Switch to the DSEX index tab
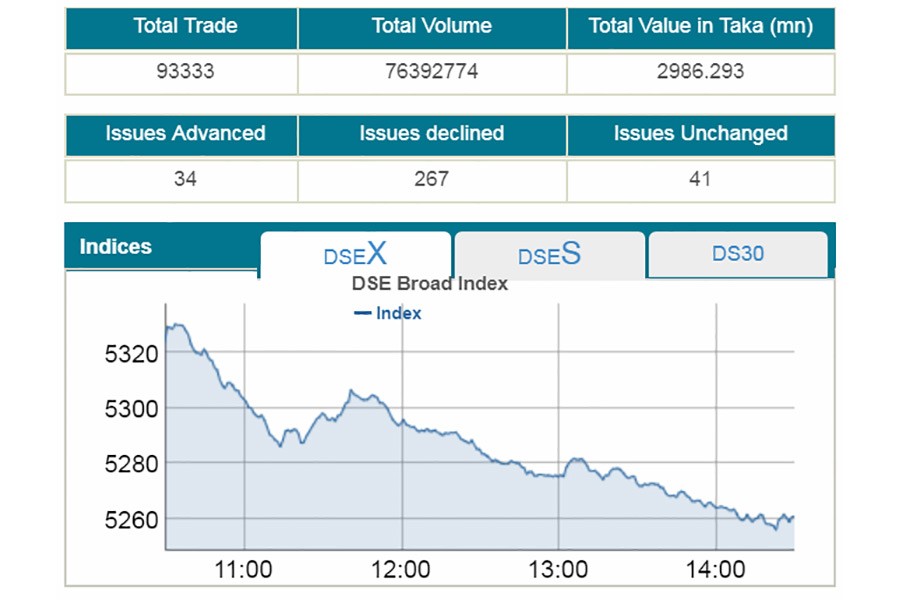The height and width of the screenshot is (600, 900). pyautogui.click(x=355, y=254)
